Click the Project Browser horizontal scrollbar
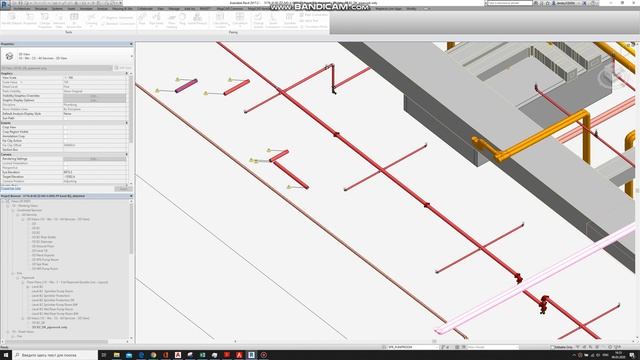640x360 pixels. [57, 342]
